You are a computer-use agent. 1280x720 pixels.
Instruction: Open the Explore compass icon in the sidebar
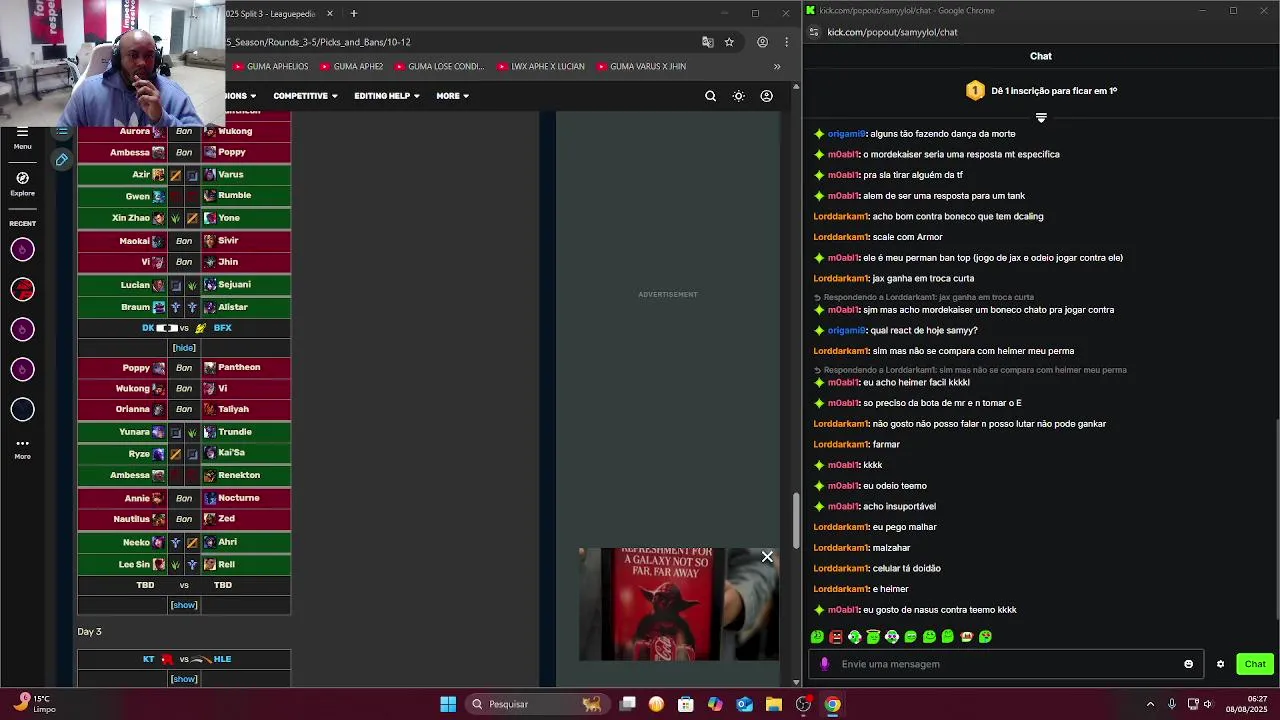(x=22, y=178)
